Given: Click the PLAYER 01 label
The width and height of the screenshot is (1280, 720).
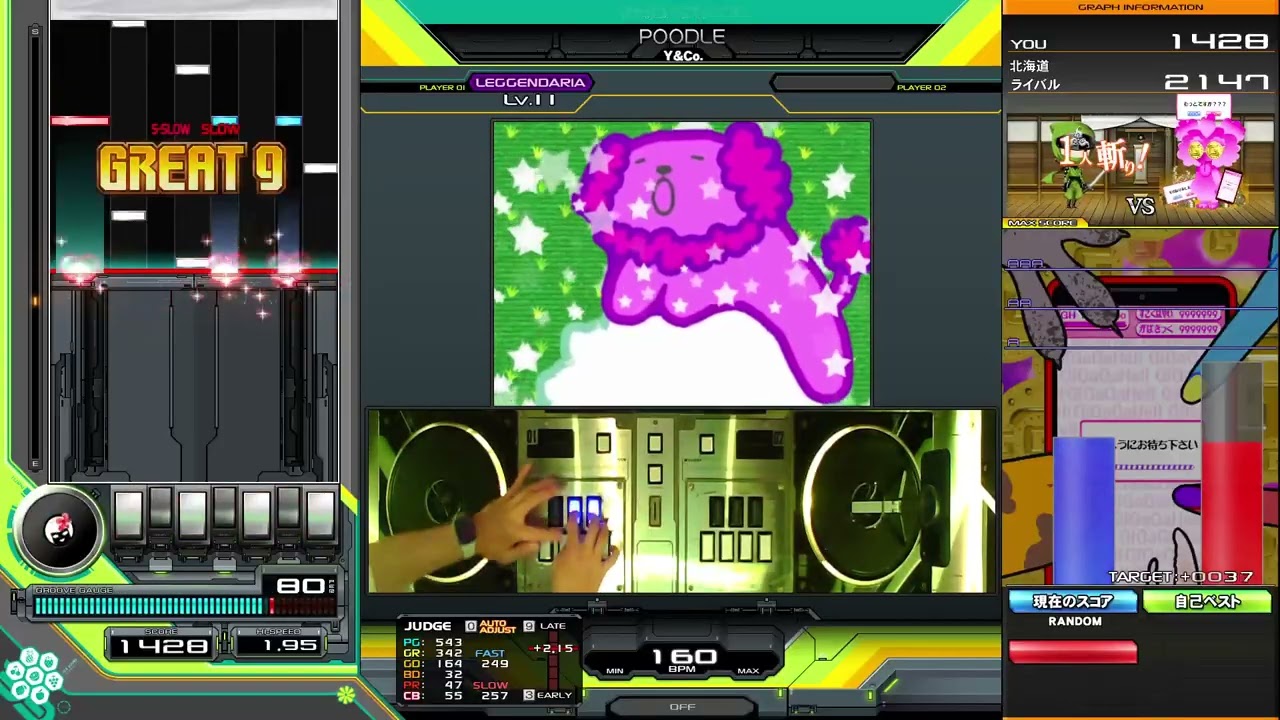Looking at the screenshot, I should 442,88.
